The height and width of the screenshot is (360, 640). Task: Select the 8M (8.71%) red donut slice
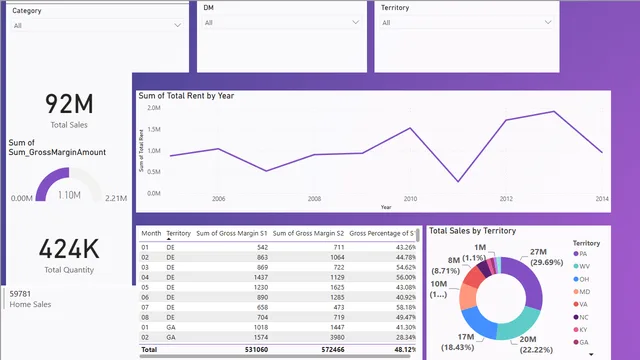[474, 277]
